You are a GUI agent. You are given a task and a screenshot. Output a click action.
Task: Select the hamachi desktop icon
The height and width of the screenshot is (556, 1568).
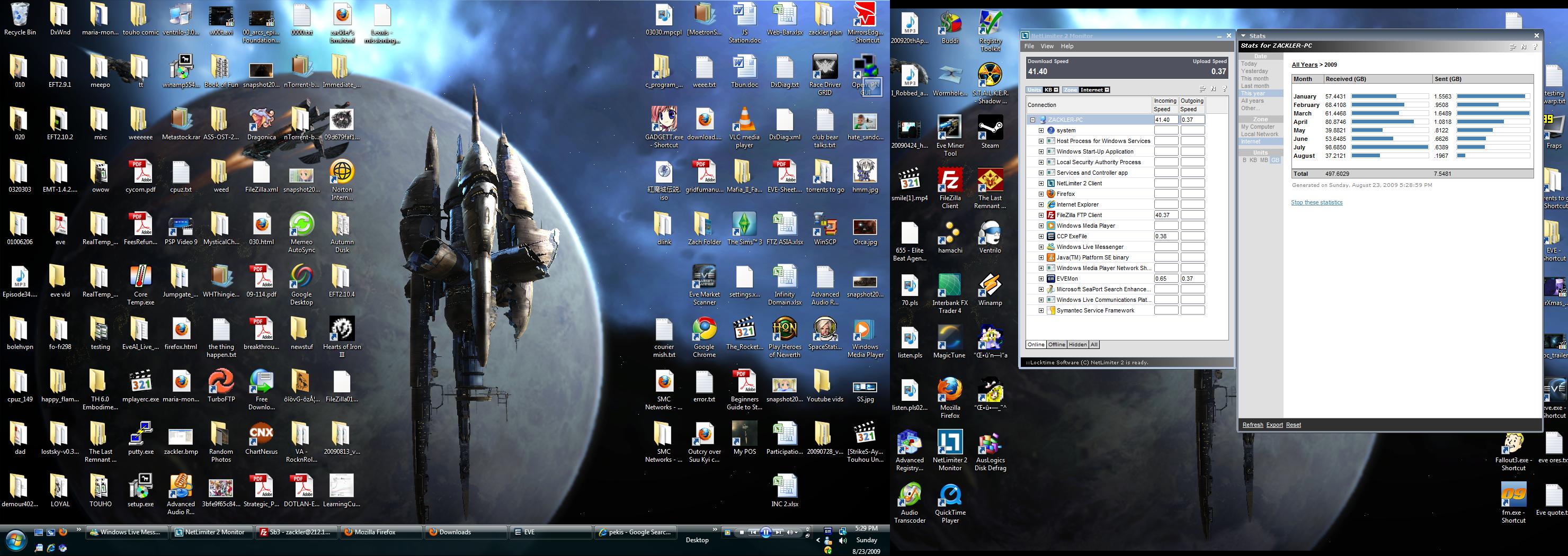950,237
